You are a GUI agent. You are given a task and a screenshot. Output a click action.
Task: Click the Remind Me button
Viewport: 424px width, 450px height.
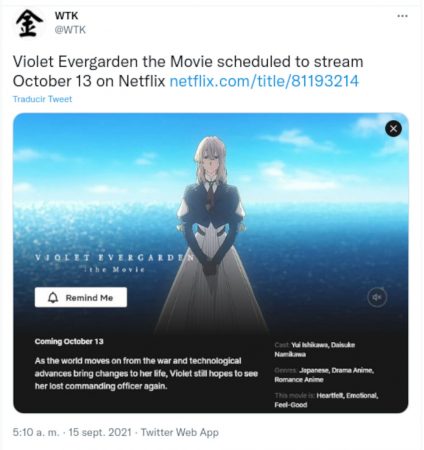click(81, 297)
